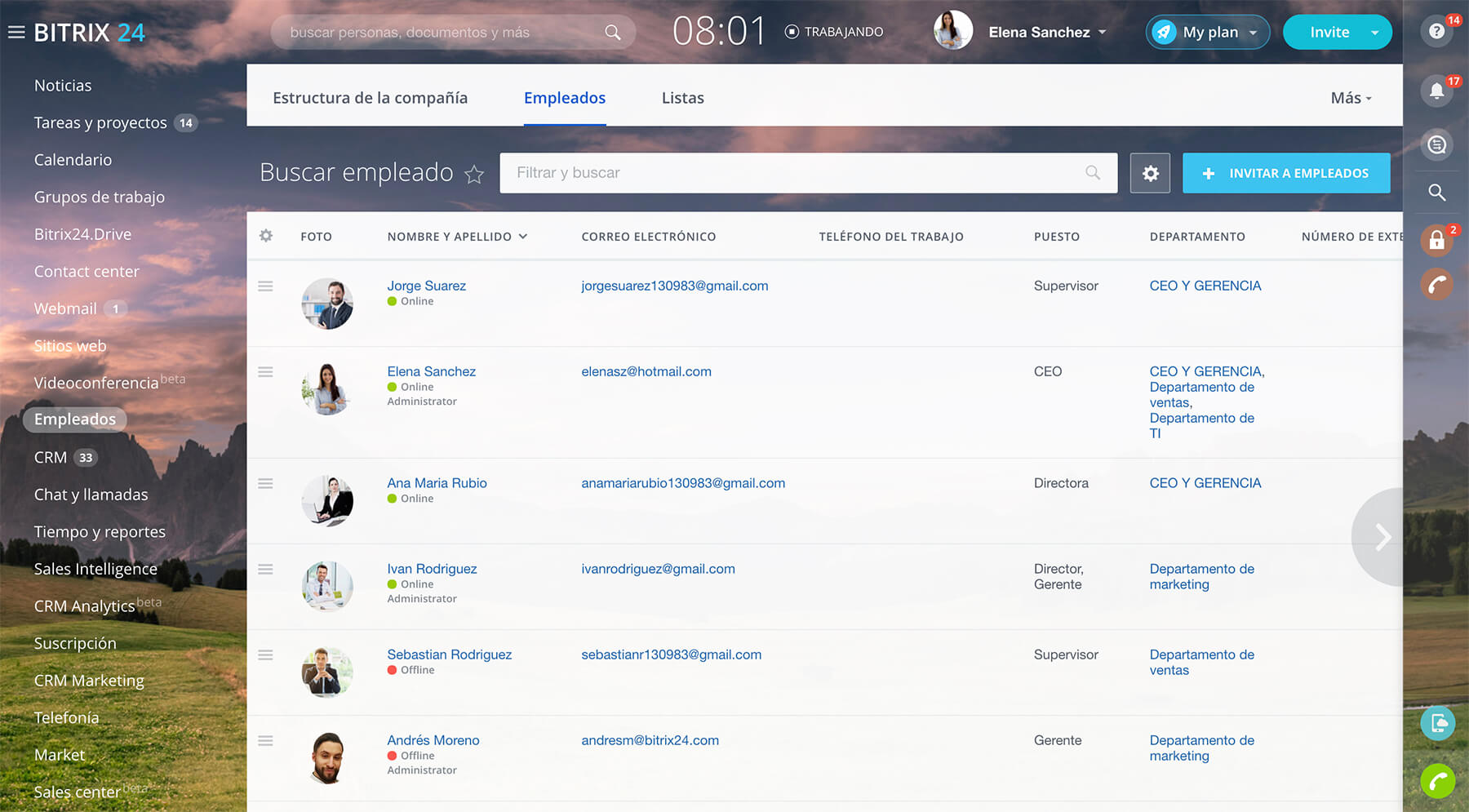Click the green phone call button
The image size is (1469, 812).
coord(1437,781)
